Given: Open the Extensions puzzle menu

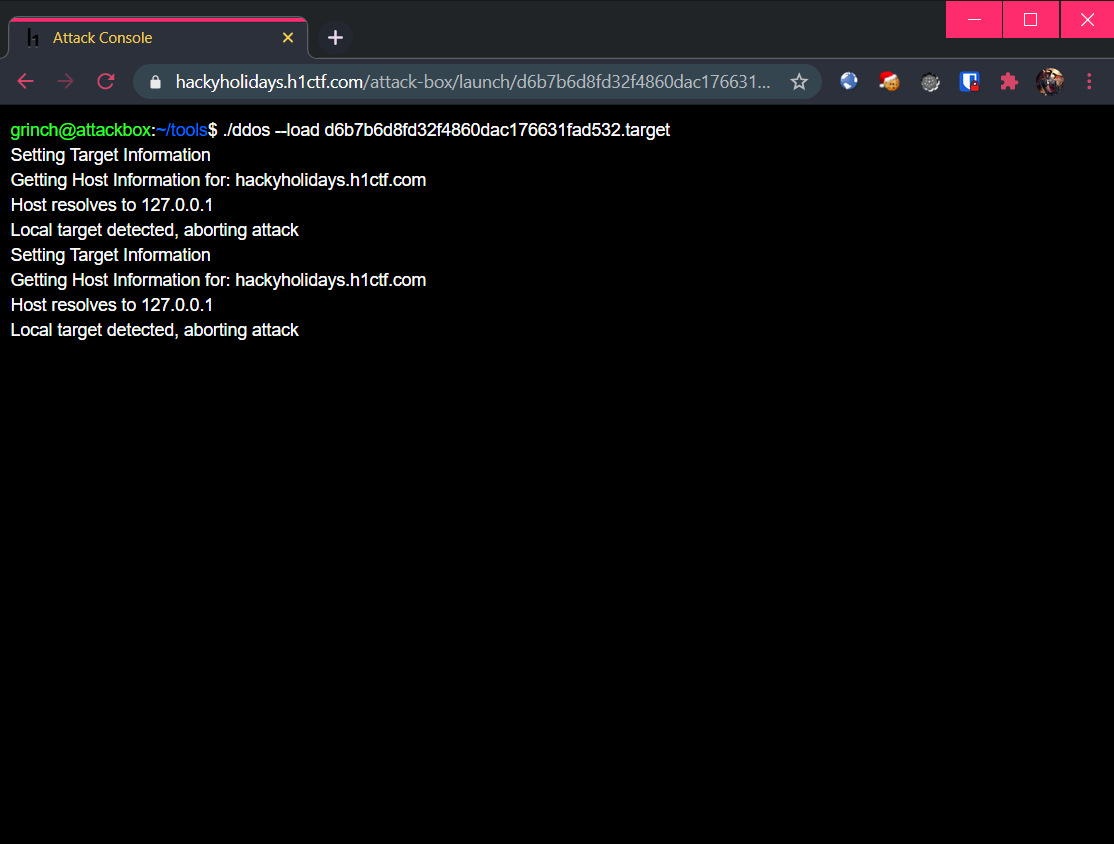Looking at the screenshot, I should (x=1009, y=82).
